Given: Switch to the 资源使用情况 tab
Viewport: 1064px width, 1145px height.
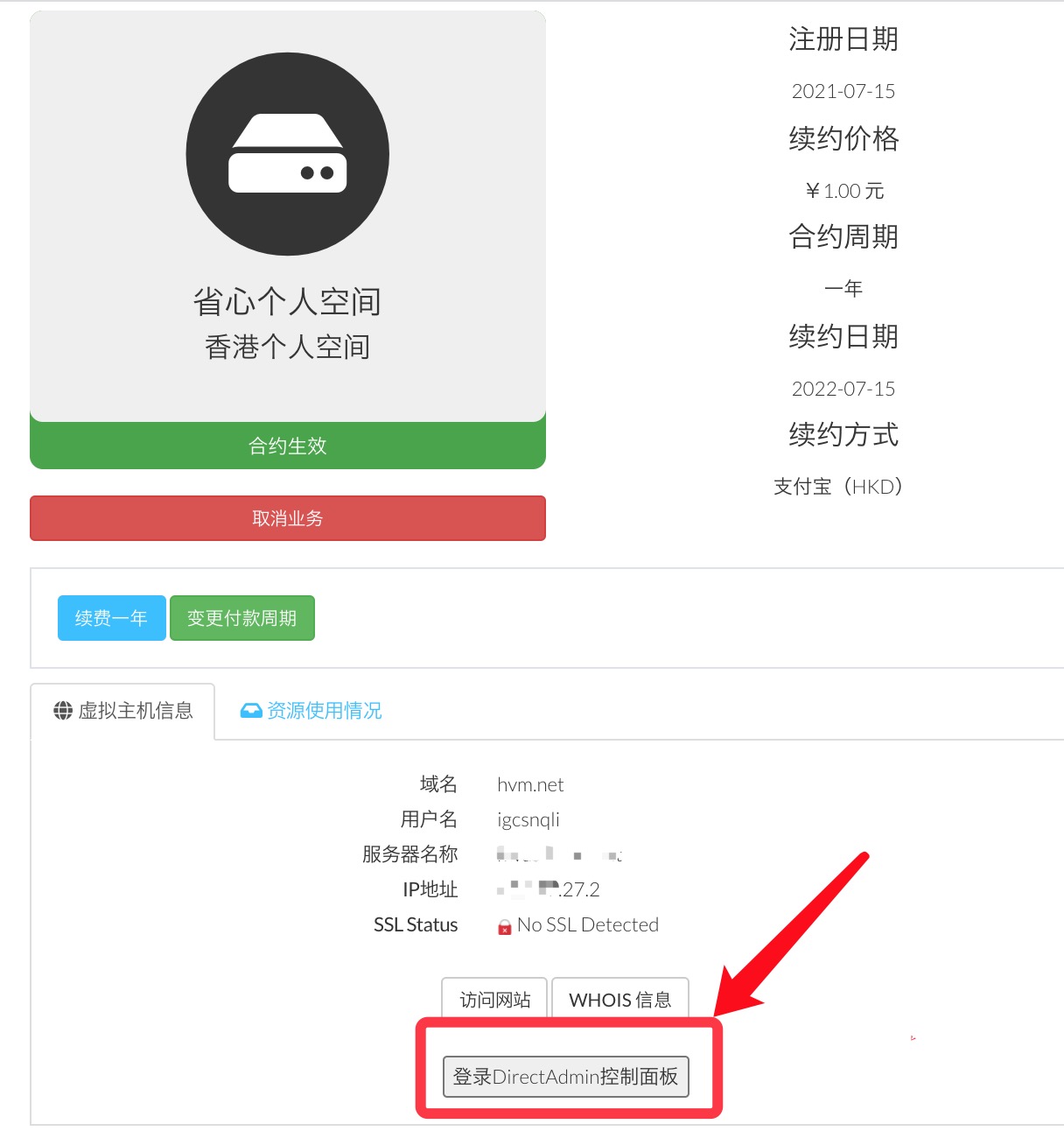Looking at the screenshot, I should tap(323, 711).
